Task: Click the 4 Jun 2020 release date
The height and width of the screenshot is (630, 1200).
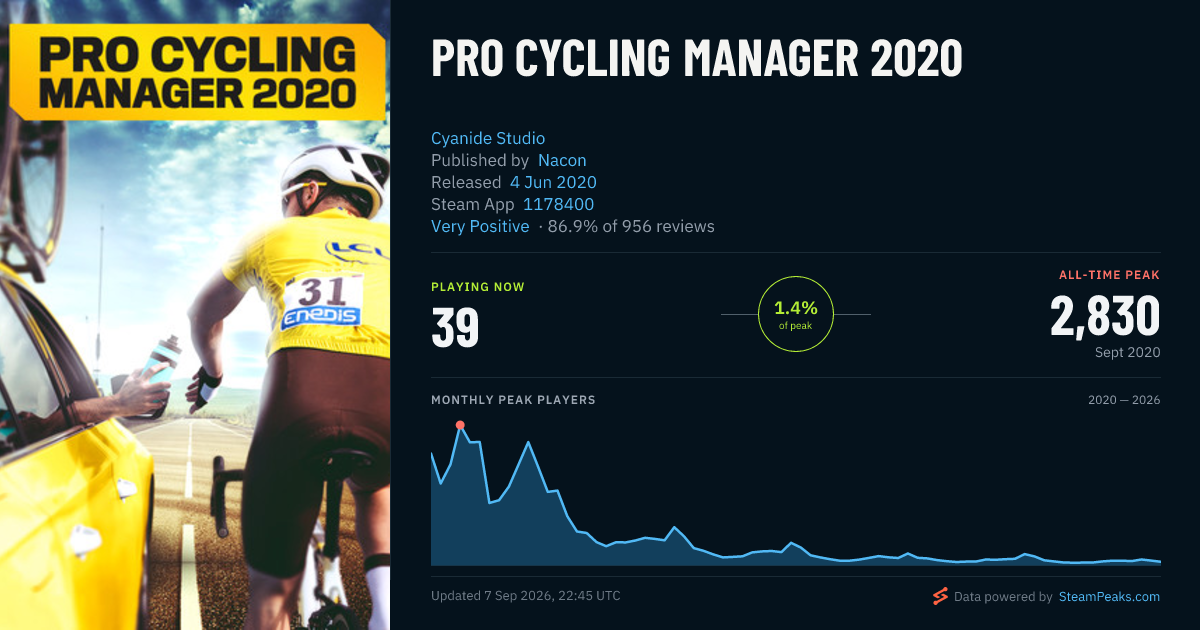Action: [553, 182]
